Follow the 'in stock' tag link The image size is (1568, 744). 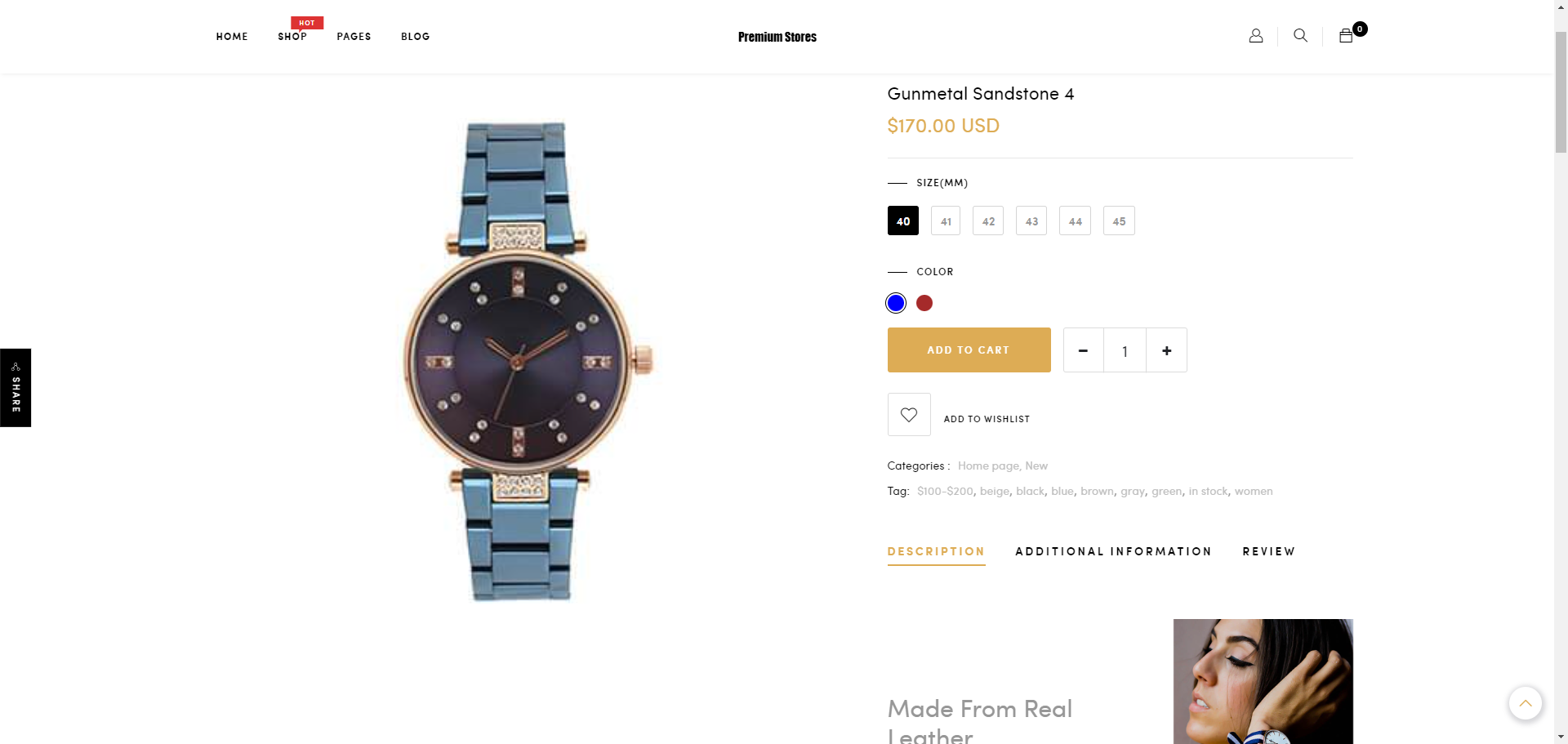point(1208,492)
